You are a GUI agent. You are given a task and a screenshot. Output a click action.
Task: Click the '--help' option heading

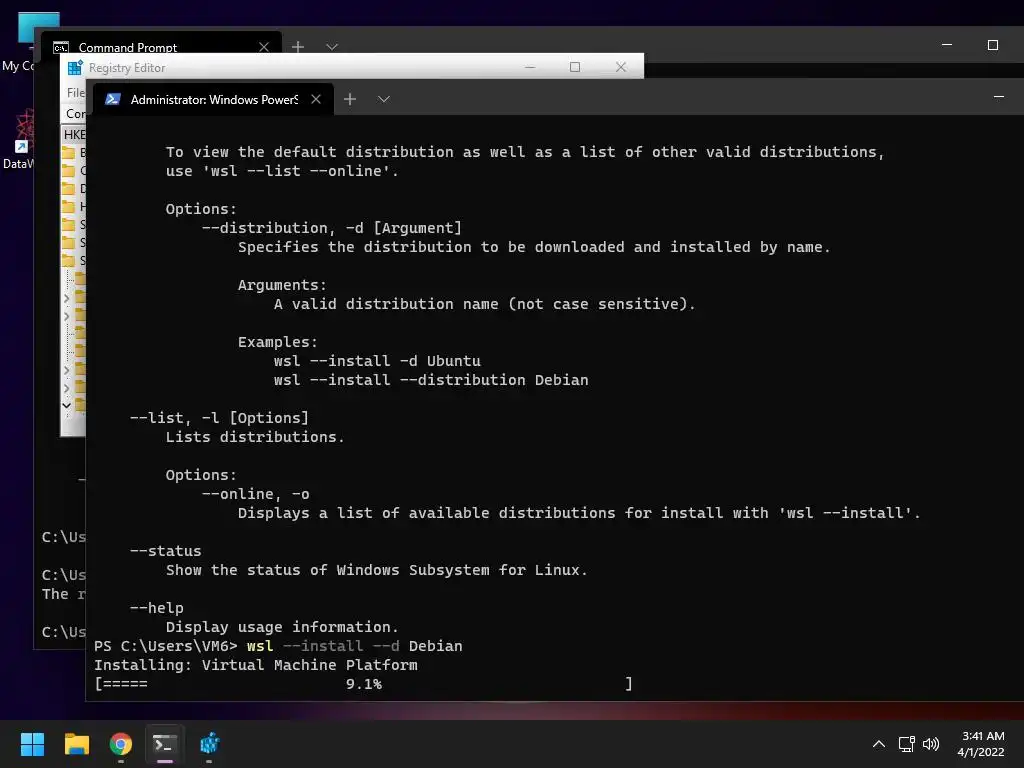(x=157, y=608)
